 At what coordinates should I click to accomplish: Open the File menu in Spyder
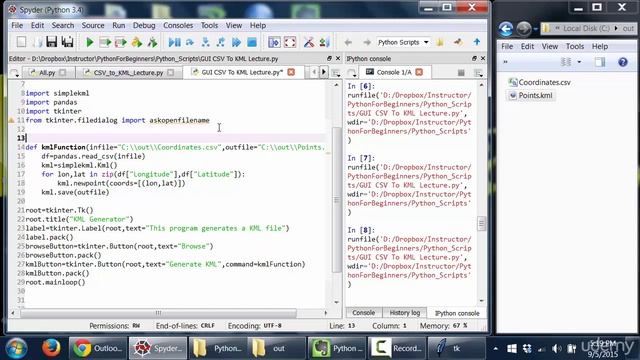point(17,25)
